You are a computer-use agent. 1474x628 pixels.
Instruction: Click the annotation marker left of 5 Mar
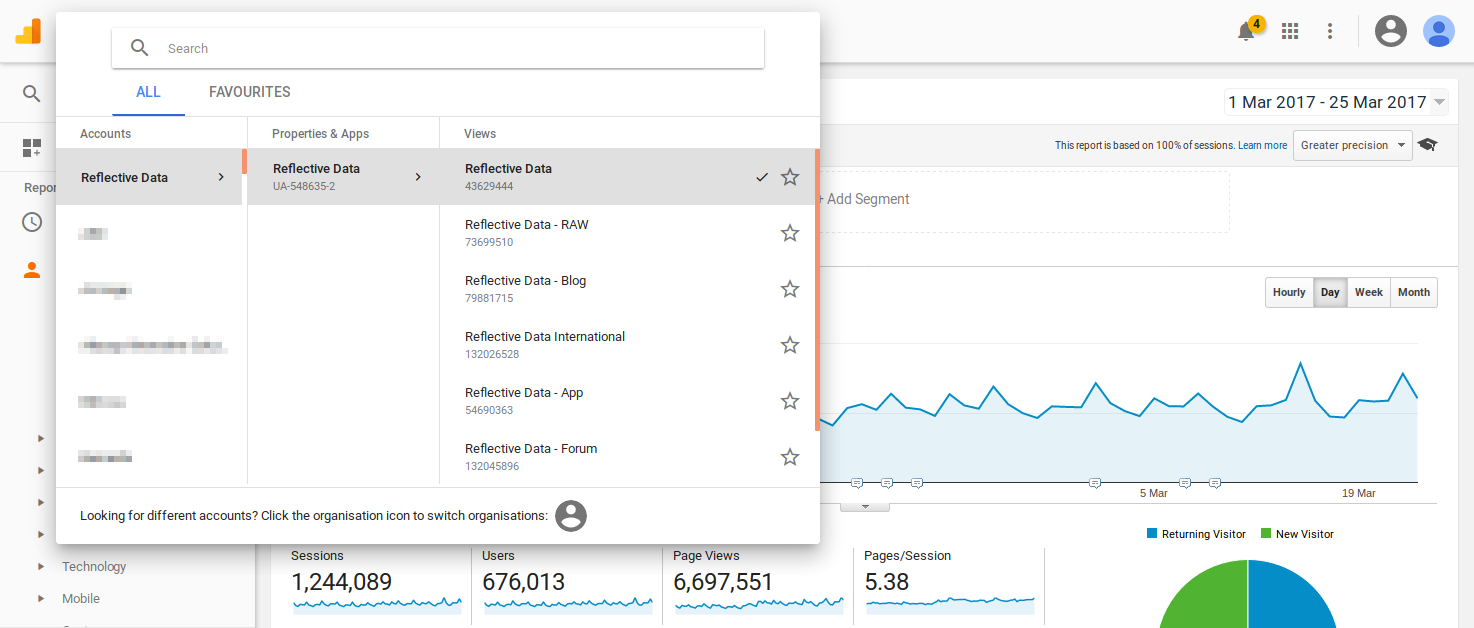[x=1095, y=483]
